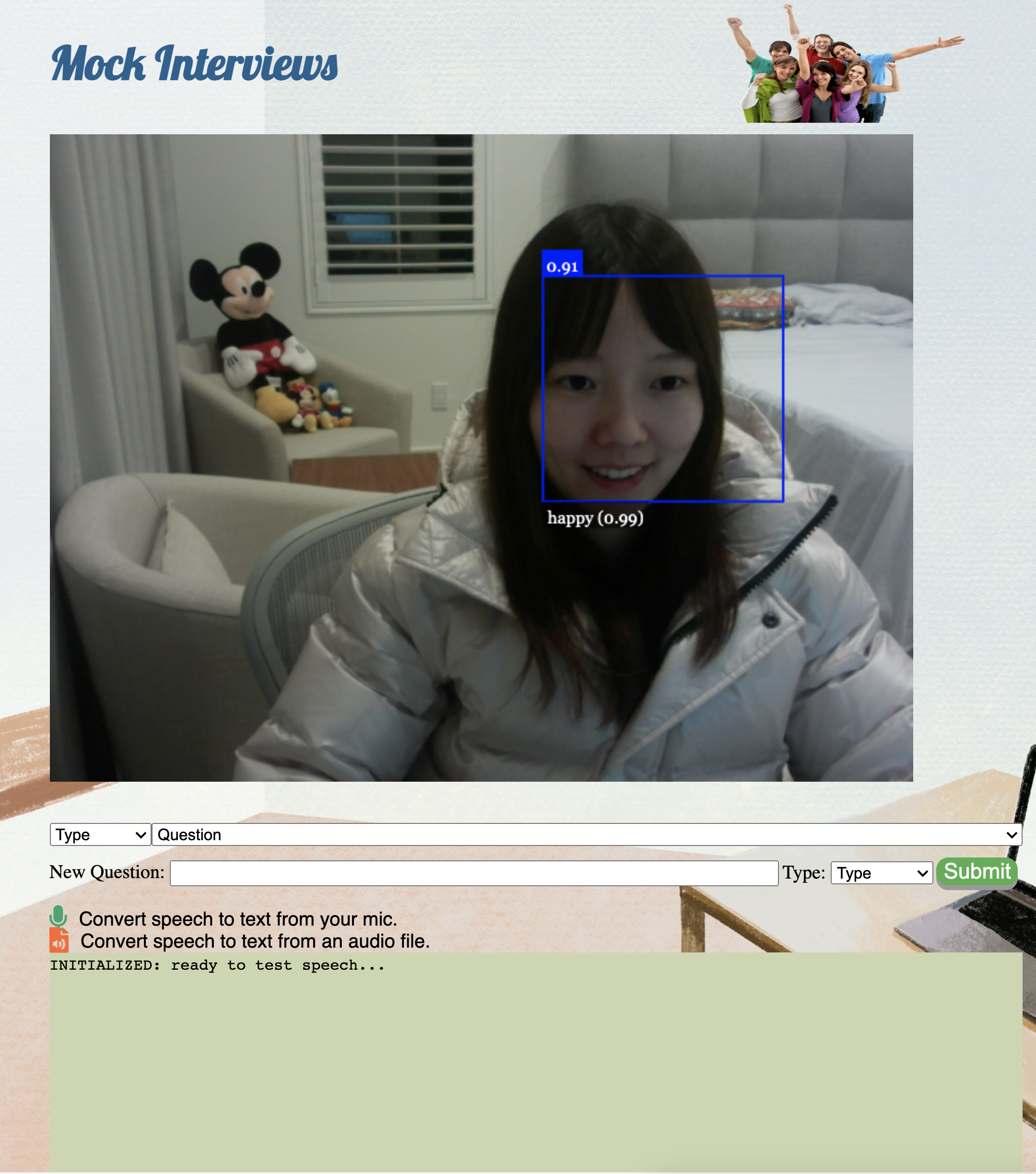
Task: Click the window blinds in webcam feed
Action: tap(398, 207)
